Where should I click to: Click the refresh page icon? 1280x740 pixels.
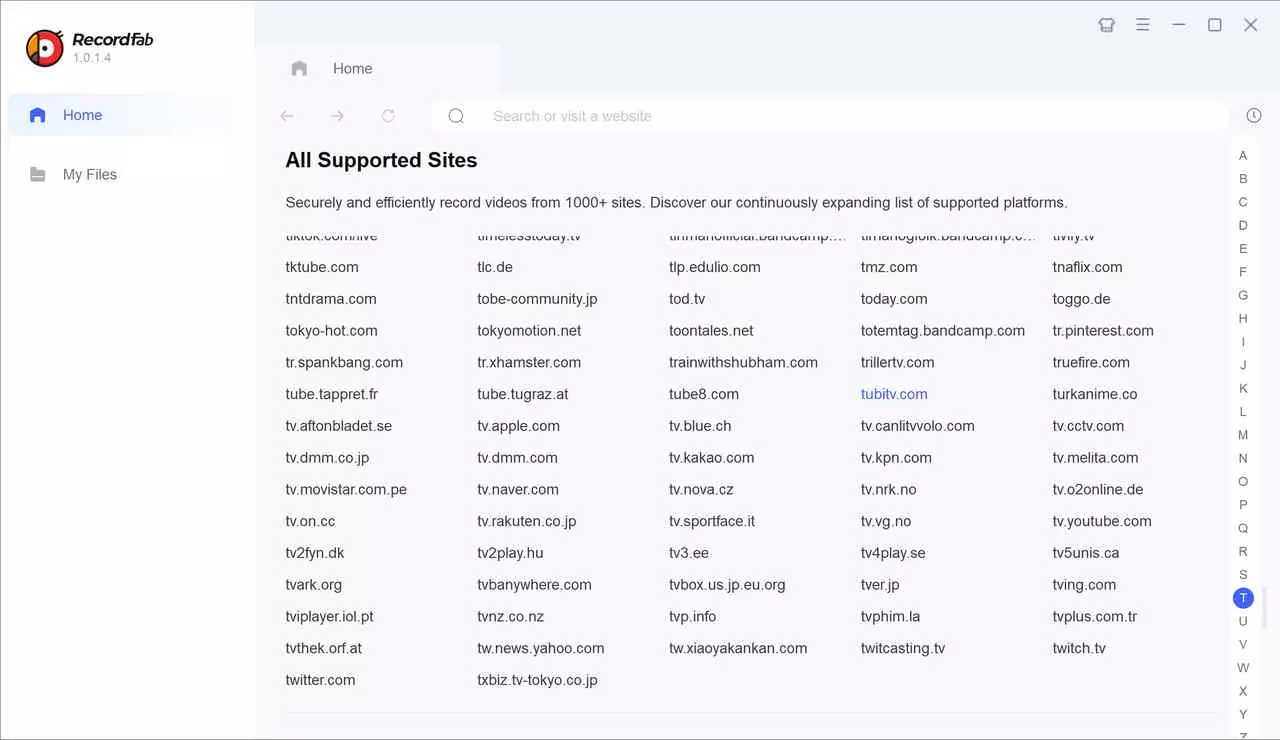[388, 116]
